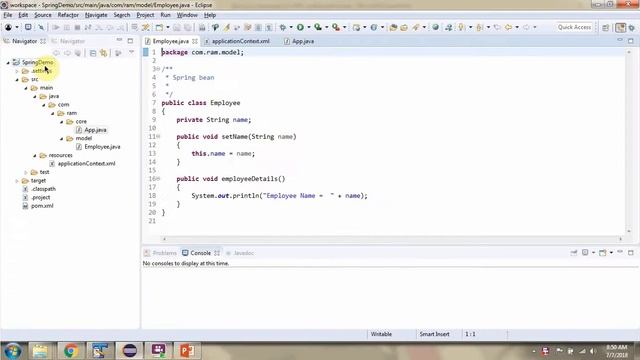Click the Open Type toolbar icon
Image resolution: width=640 pixels, height=360 pixels.
tap(393, 27)
